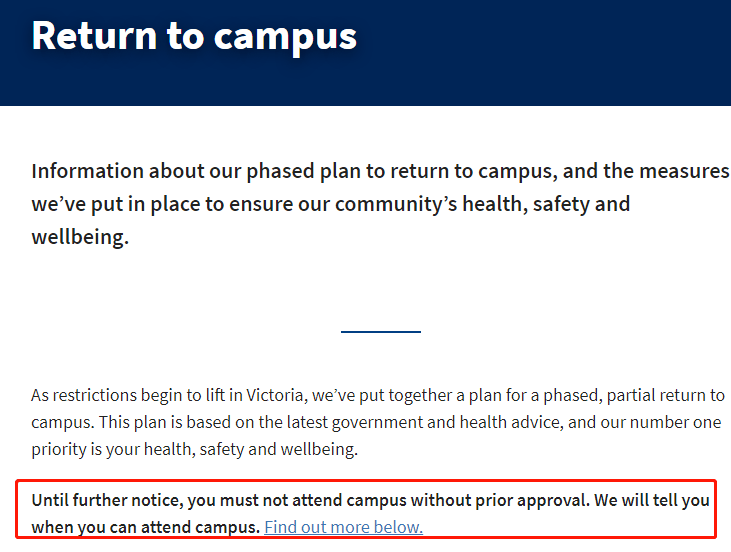Click the phrase 'and the measures' in the intro
Image resolution: width=731 pixels, height=552 pixels.
(x=646, y=171)
